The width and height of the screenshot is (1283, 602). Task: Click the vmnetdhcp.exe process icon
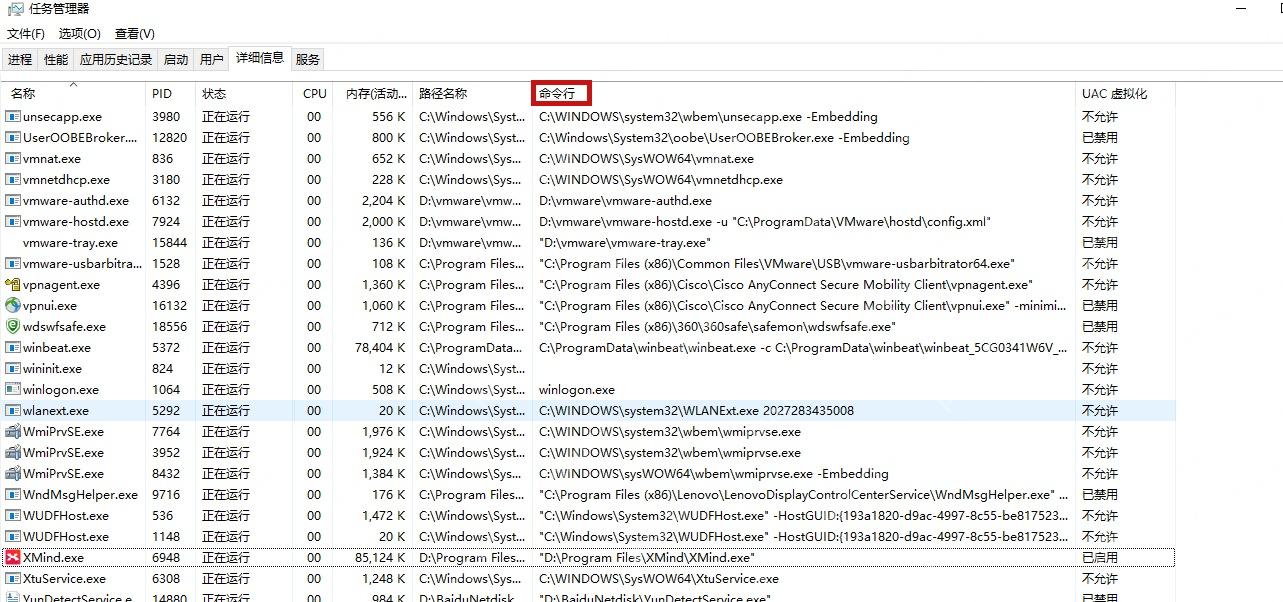pyautogui.click(x=13, y=180)
